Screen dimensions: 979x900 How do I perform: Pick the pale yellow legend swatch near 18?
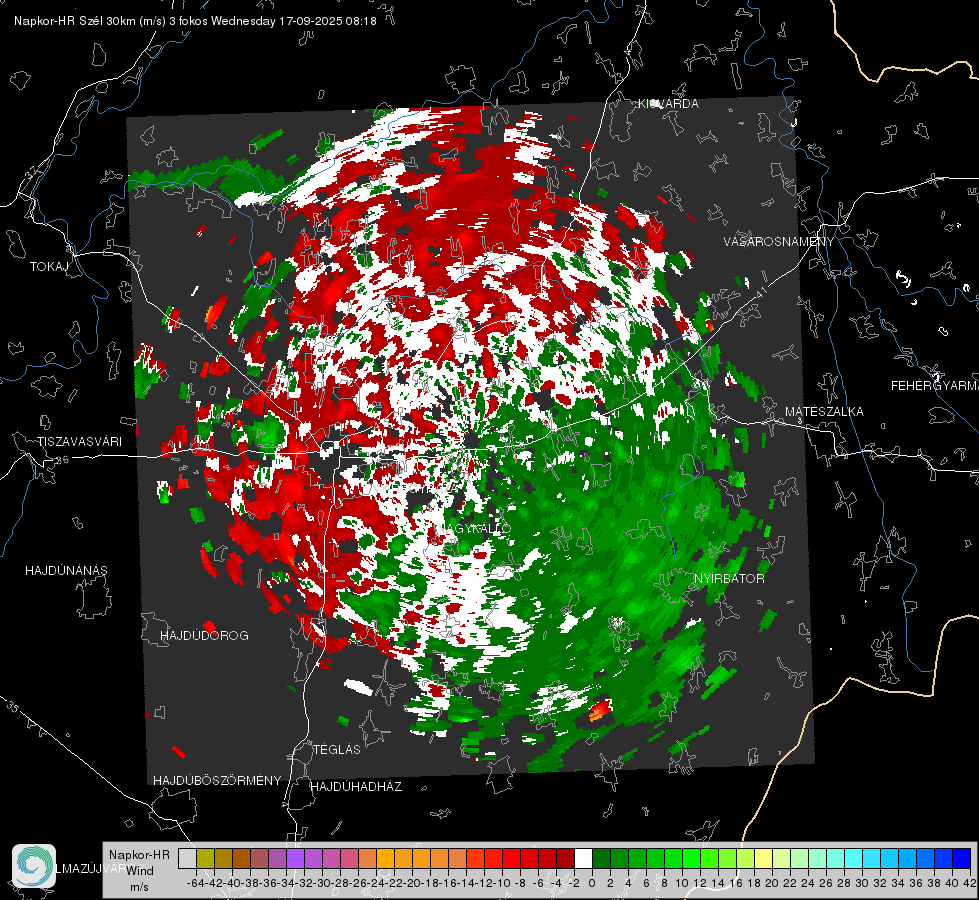click(x=764, y=859)
